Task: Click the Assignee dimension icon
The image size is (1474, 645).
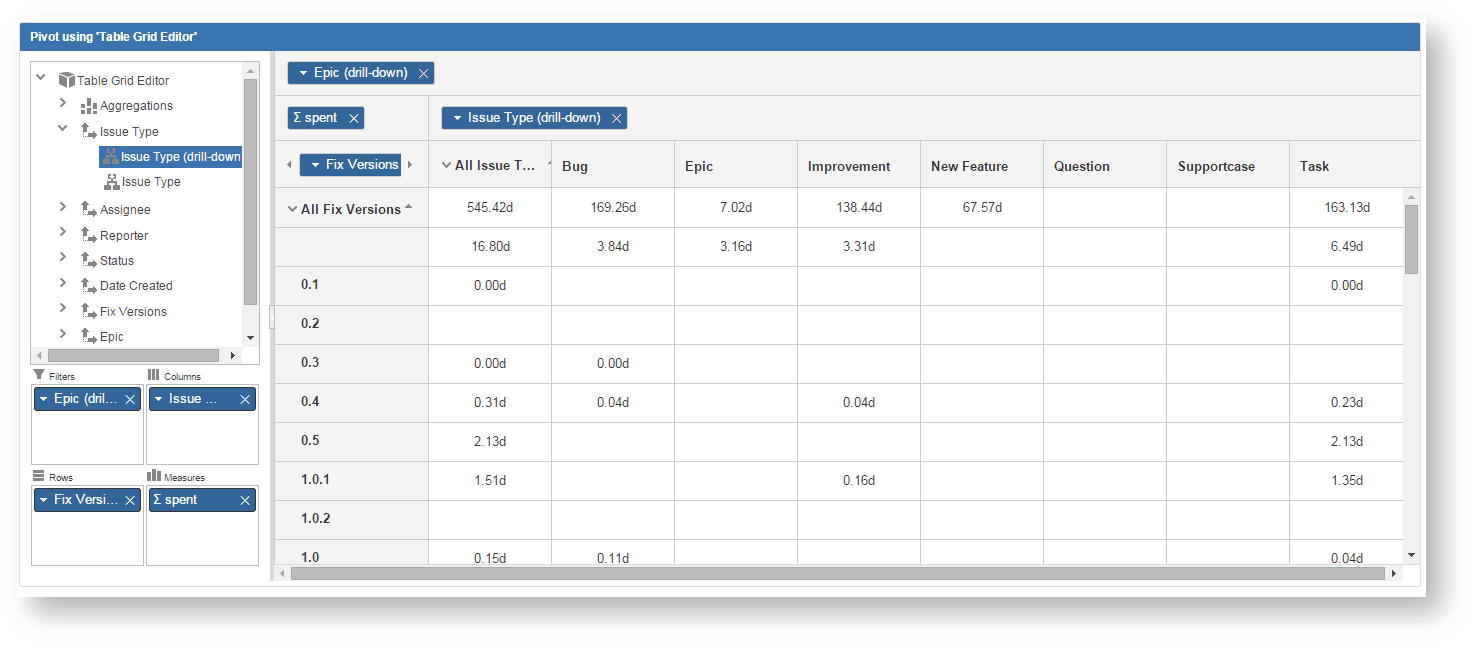Action: 89,210
